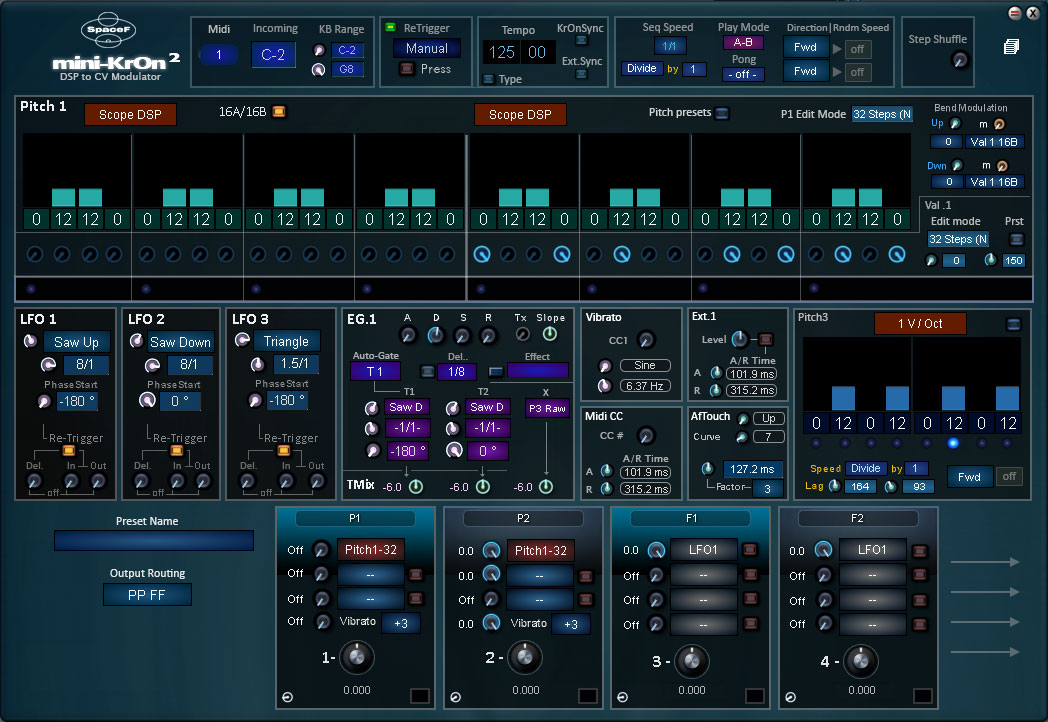Adjust the Step Shuffle knob
This screenshot has height=722, width=1048.
point(960,60)
